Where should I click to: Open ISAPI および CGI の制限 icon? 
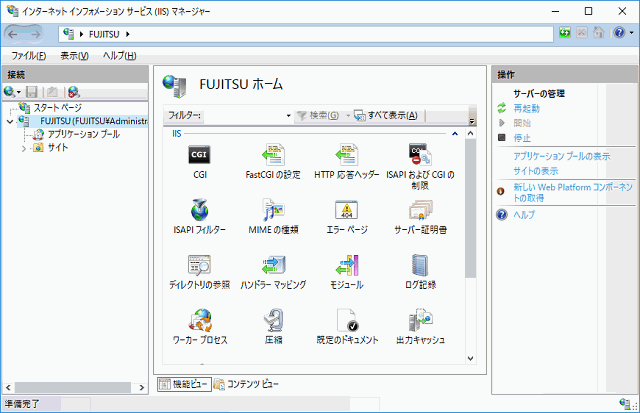coord(420,155)
